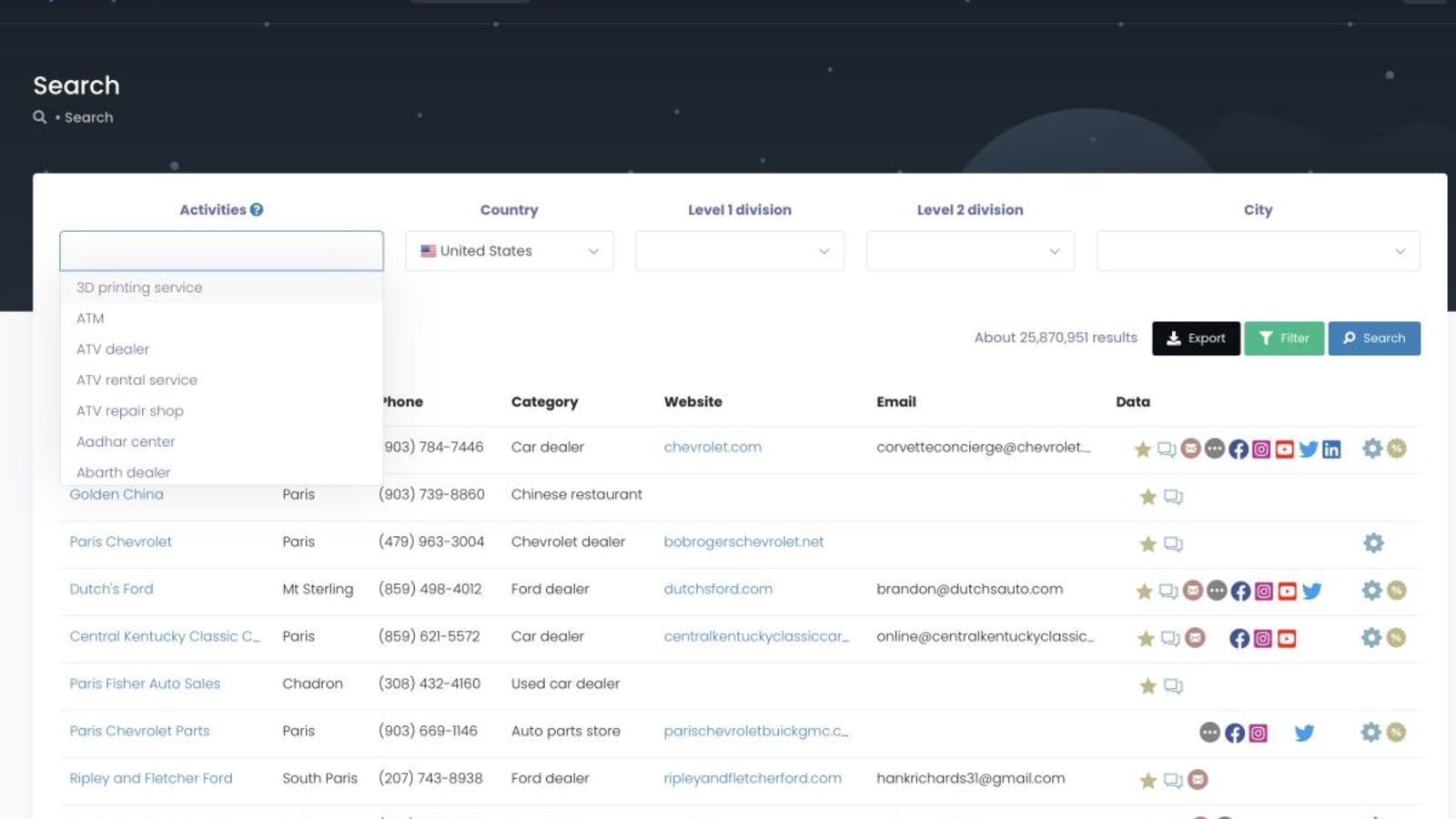This screenshot has width=1456, height=819.
Task: Click the Category column header
Action: 544,402
